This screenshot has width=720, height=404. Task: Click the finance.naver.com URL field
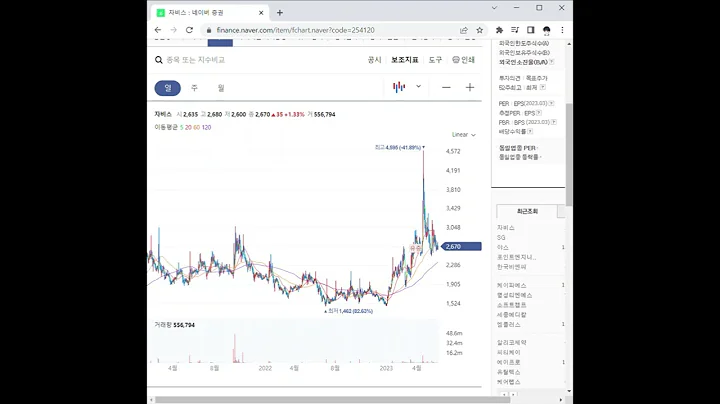coord(296,30)
